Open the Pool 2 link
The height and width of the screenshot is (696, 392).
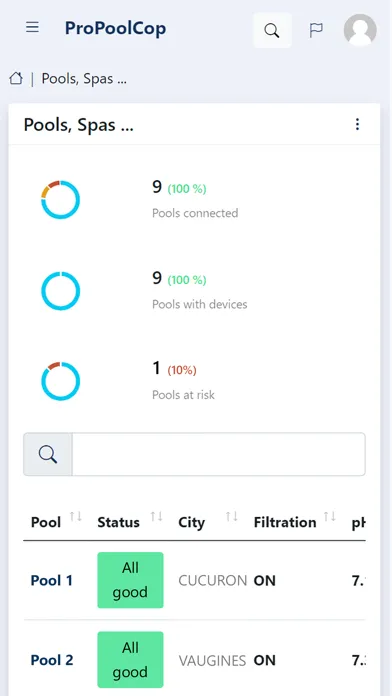[x=52, y=660]
